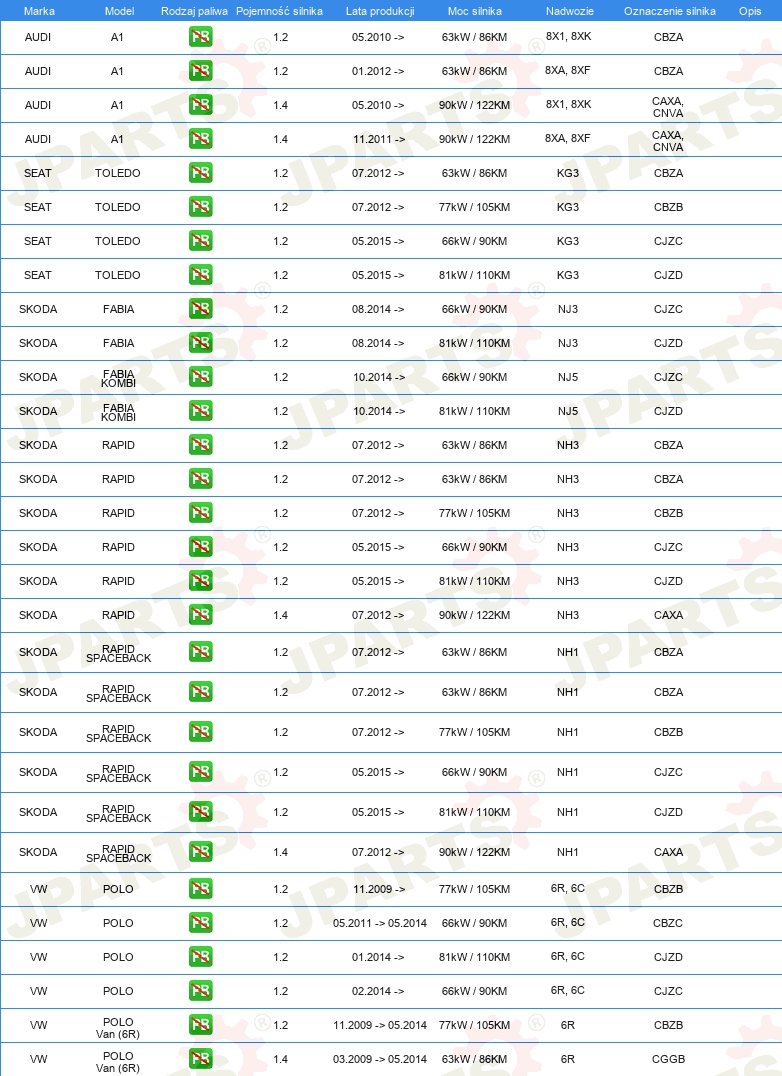This screenshot has height=1076, width=782.
Task: Click fuel icon in Seat Toledo CJZC row
Action: 200,241
